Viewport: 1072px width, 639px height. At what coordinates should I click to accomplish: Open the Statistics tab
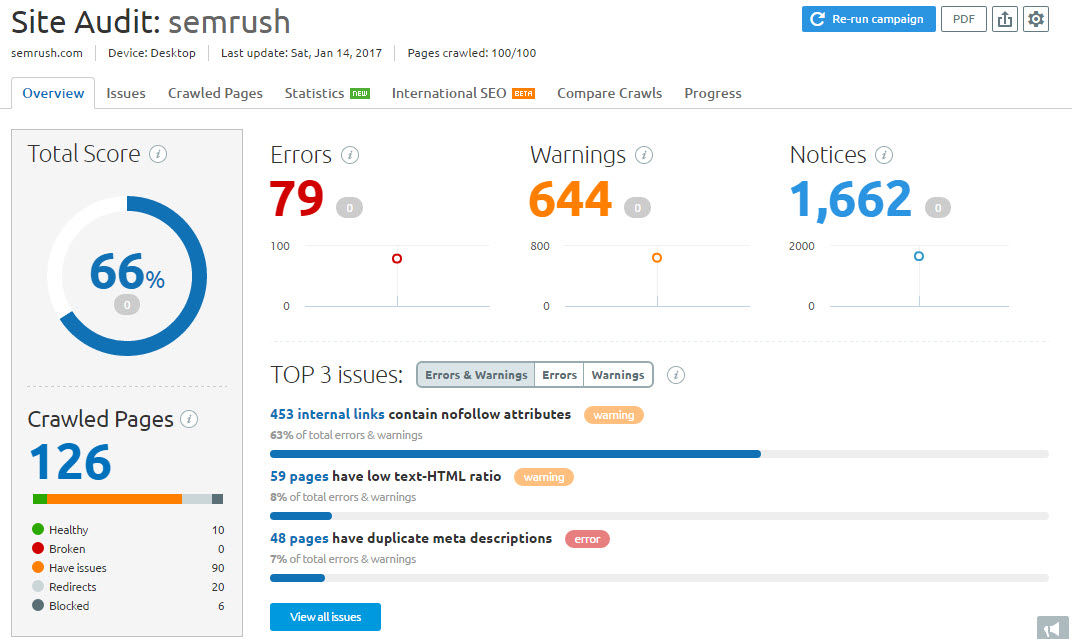pos(327,93)
